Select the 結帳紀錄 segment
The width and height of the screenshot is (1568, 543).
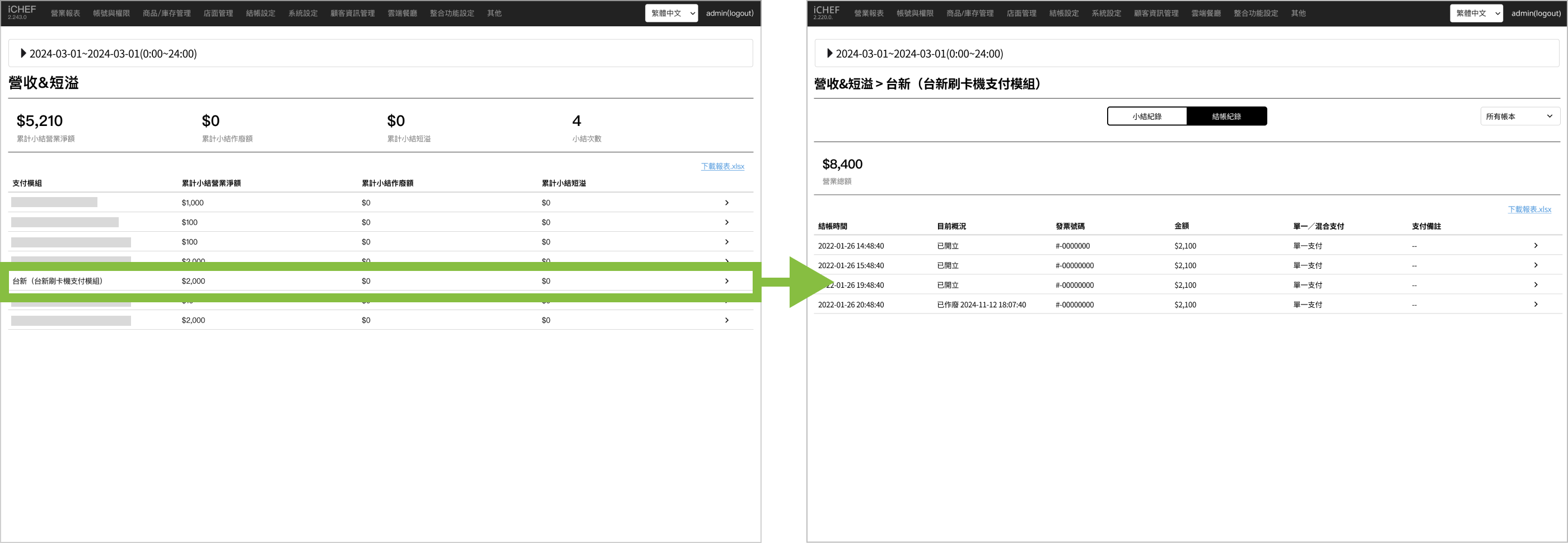point(1226,116)
